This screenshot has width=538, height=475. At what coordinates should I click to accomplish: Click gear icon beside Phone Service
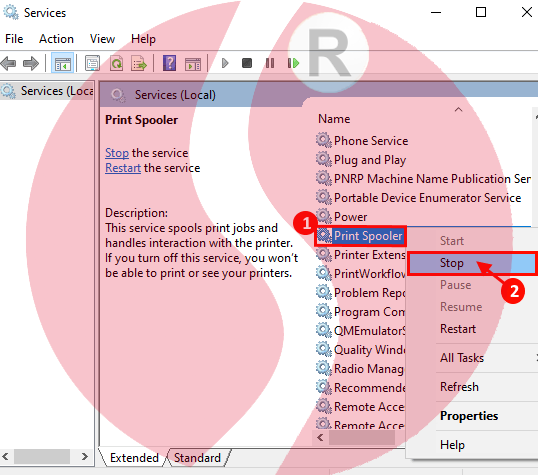[x=324, y=140]
